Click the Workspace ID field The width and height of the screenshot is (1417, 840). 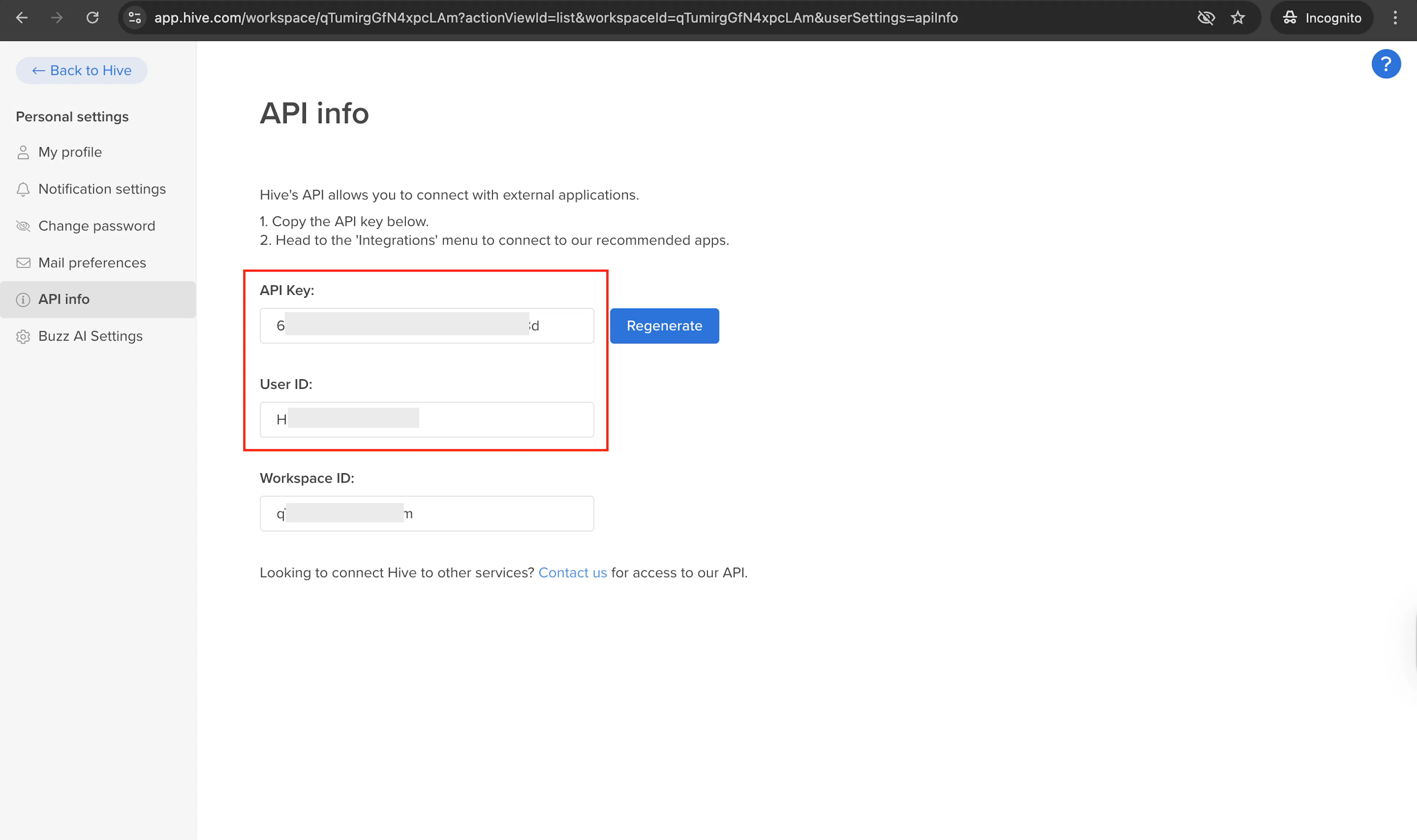click(427, 514)
